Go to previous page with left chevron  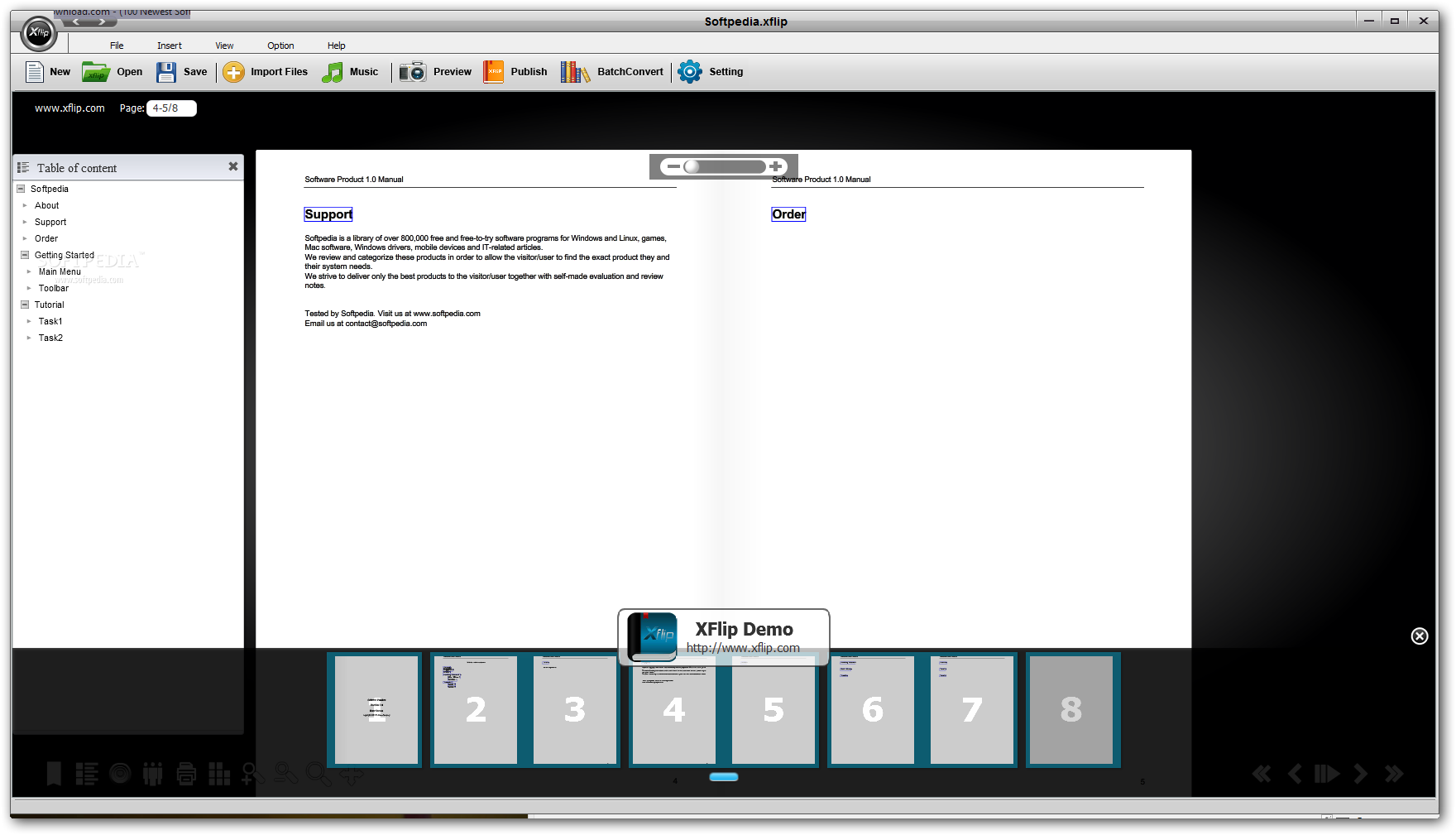click(x=1295, y=774)
